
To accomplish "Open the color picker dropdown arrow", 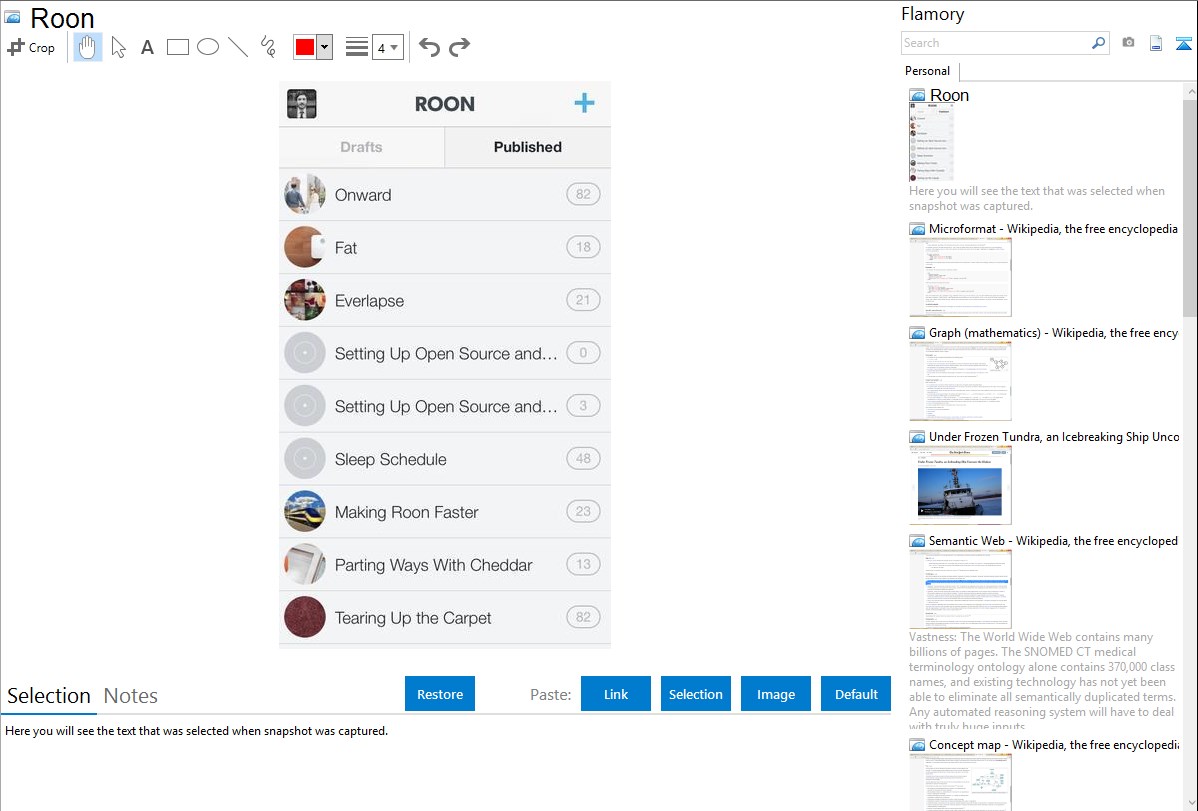I will [x=325, y=47].
